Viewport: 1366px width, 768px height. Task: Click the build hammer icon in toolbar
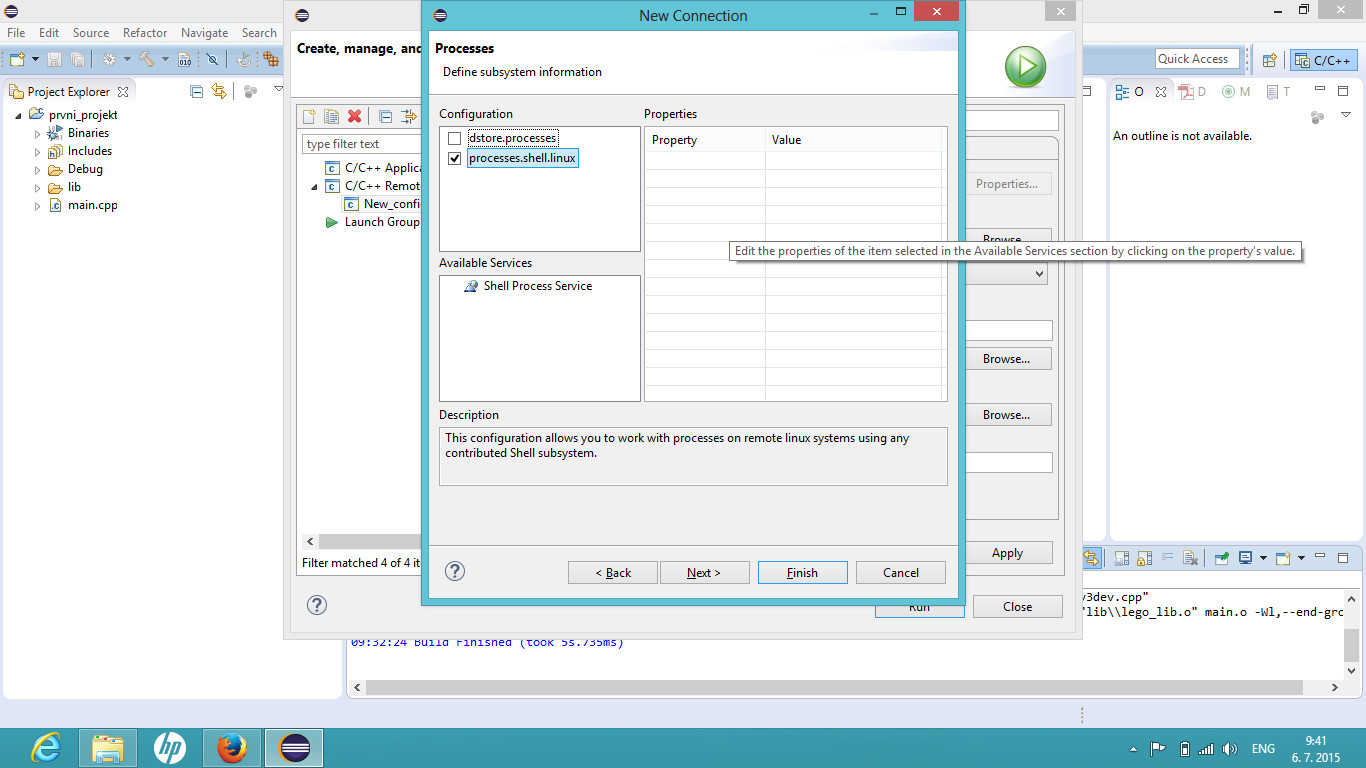[x=146, y=60]
